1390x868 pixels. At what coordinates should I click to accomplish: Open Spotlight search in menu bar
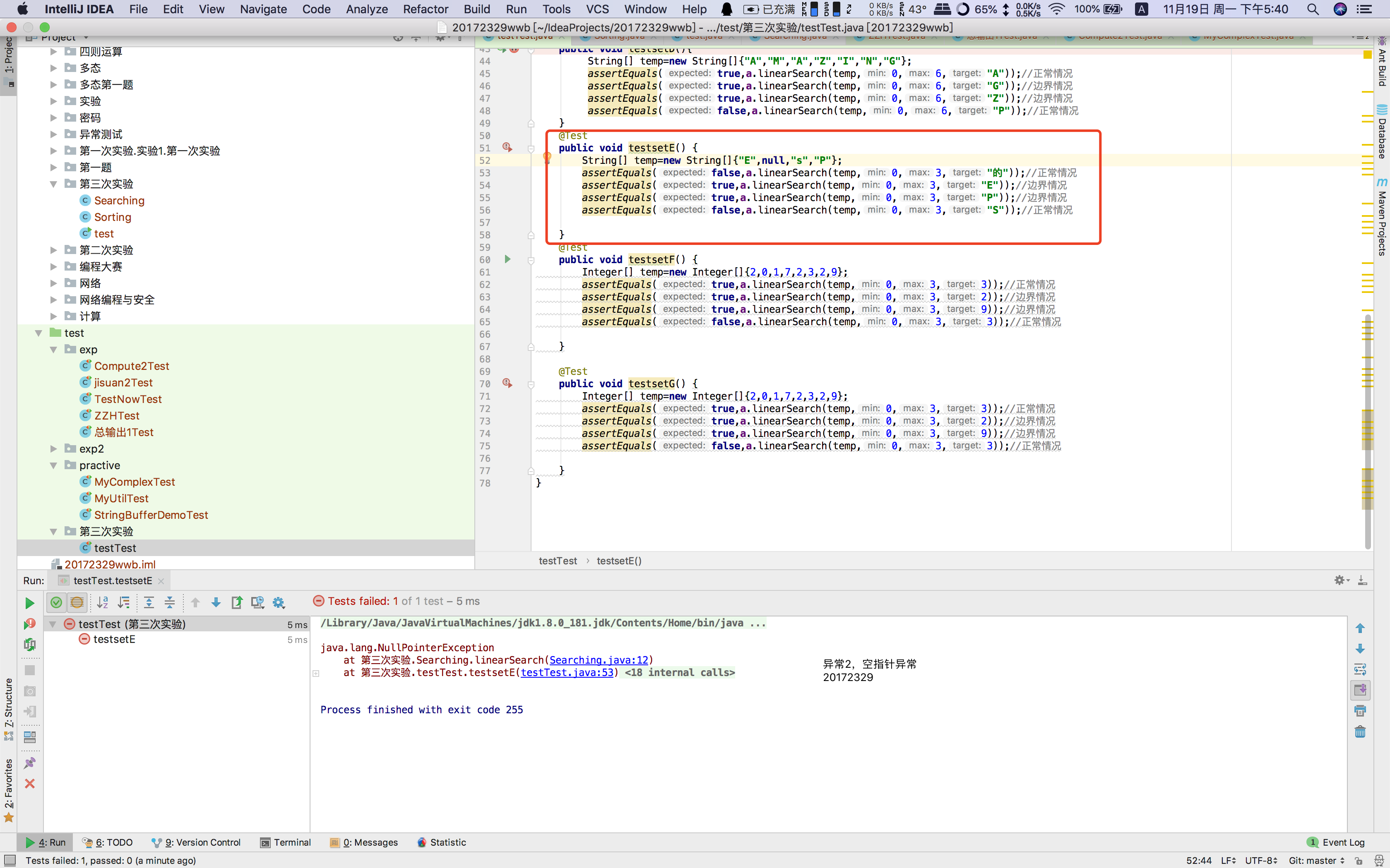(1313, 9)
